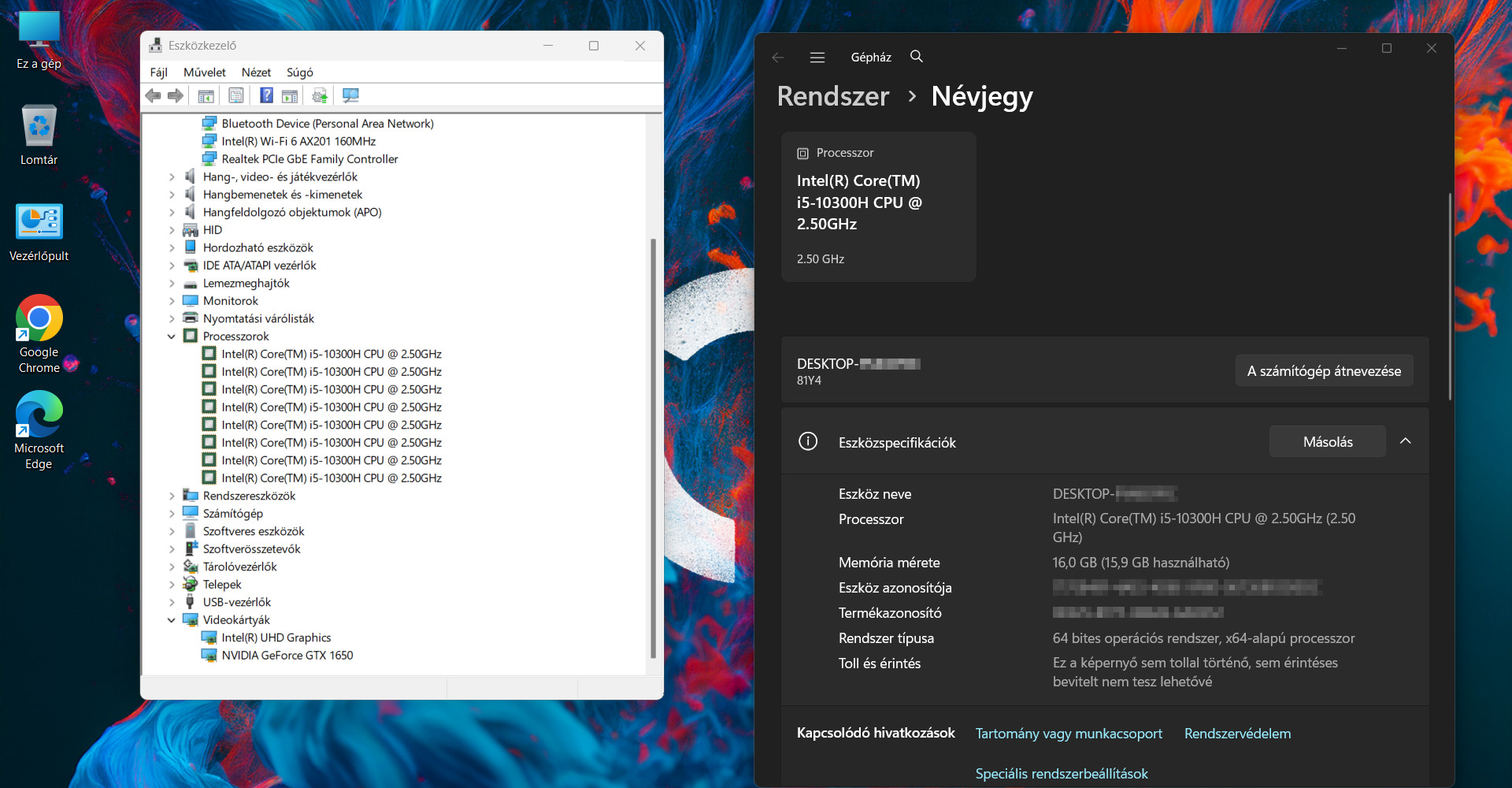Open the Nézet menu
Image resolution: width=1512 pixels, height=788 pixels.
point(256,72)
